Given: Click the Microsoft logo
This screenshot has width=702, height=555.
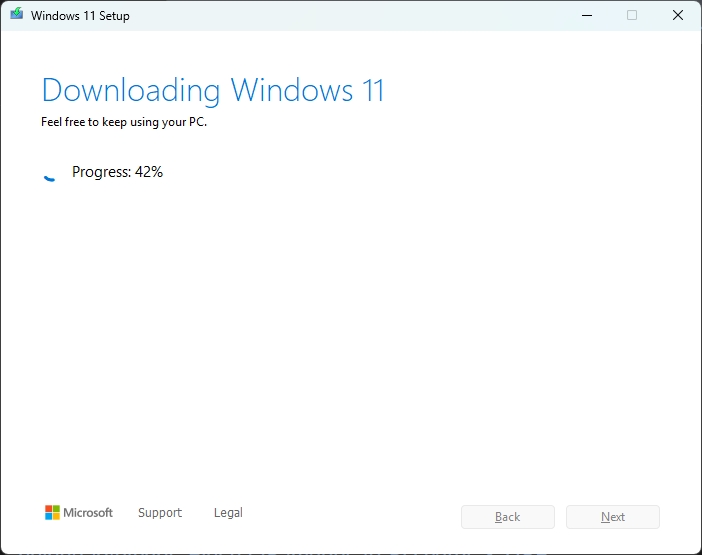Looking at the screenshot, I should pos(79,512).
